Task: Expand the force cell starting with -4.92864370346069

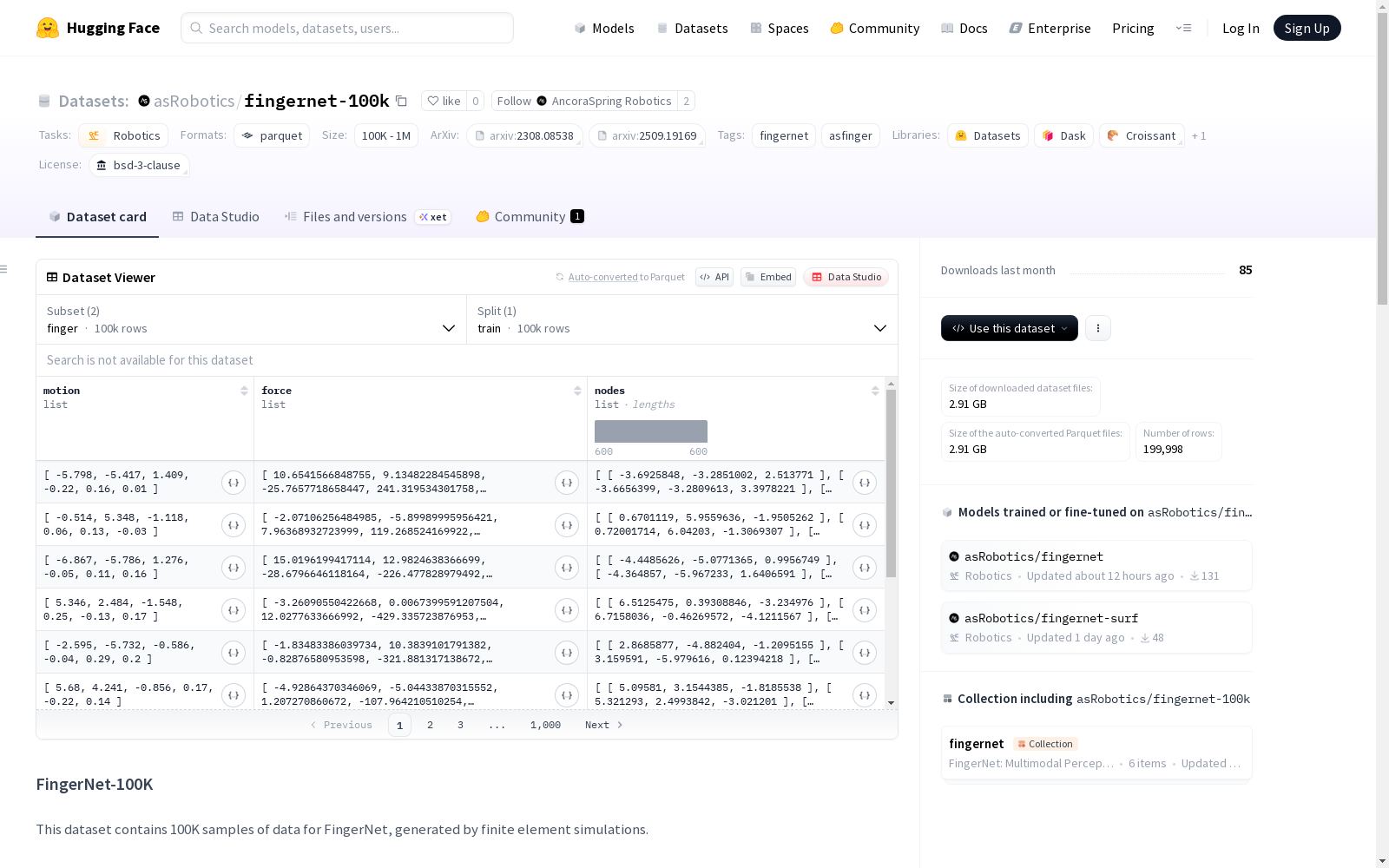Action: pos(567,695)
